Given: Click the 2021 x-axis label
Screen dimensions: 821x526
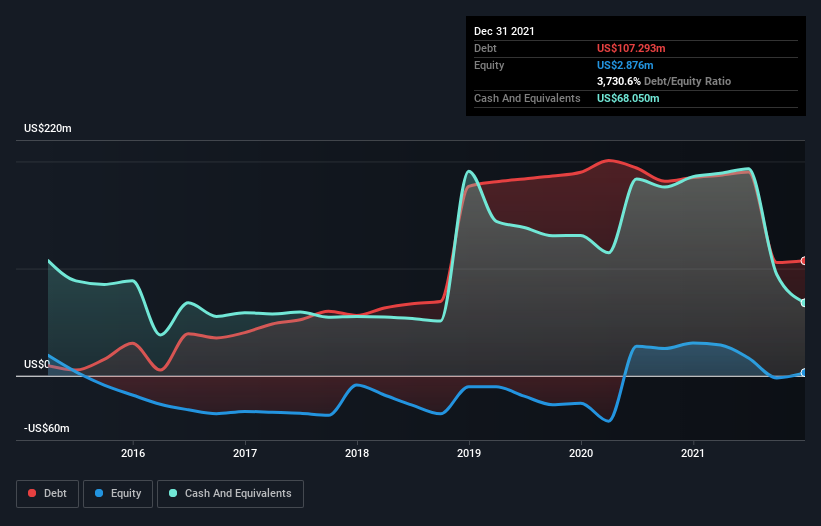Looking at the screenshot, I should coord(693,453).
